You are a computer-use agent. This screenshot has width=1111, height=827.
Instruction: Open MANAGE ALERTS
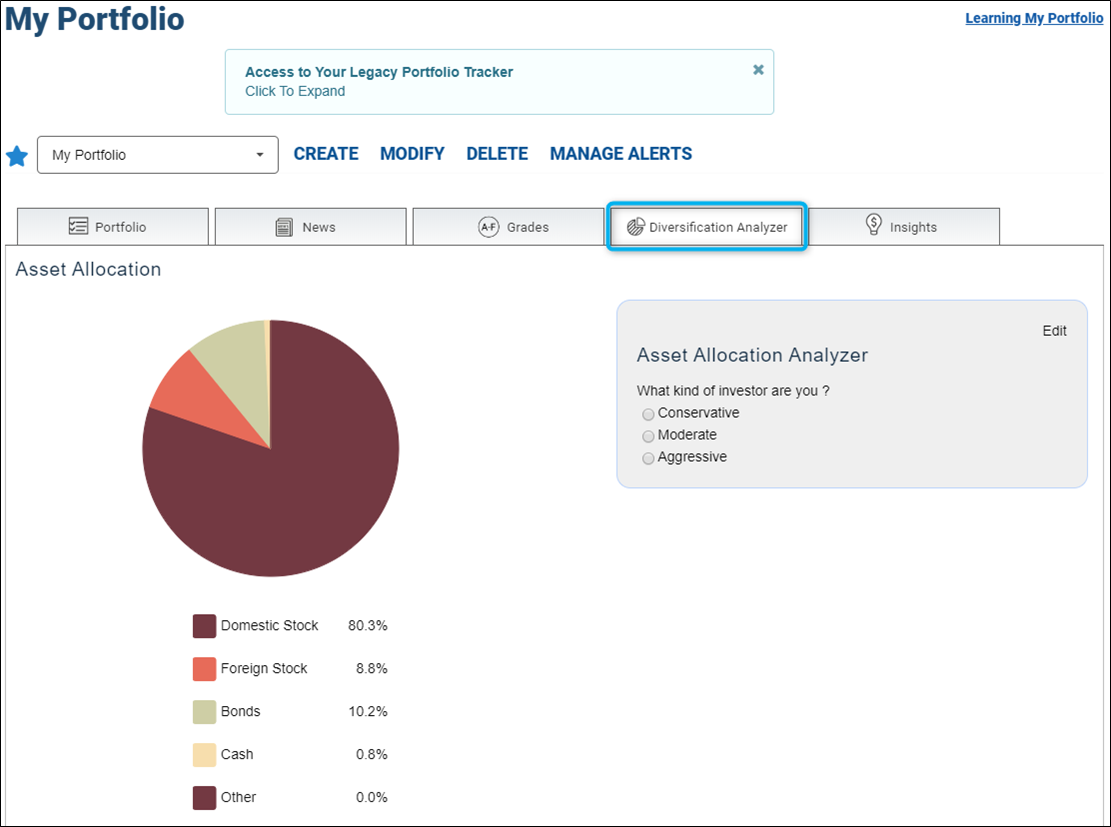[x=621, y=154]
